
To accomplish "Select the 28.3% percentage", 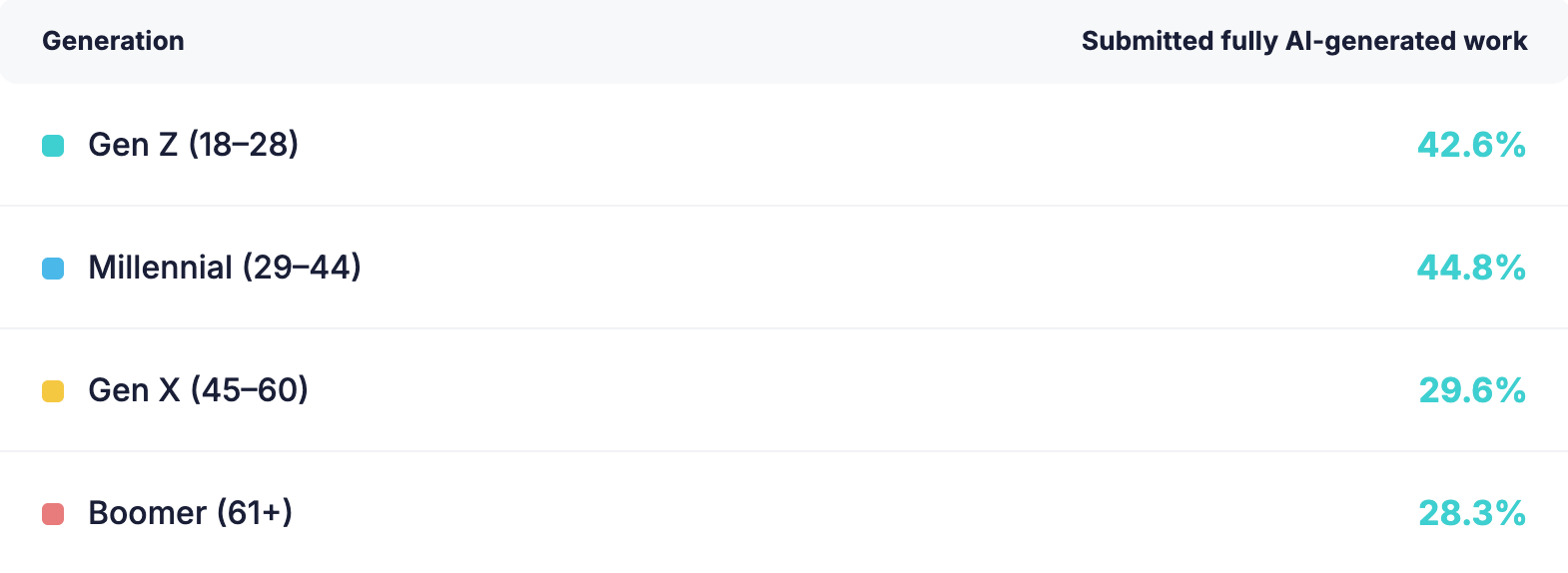I will (1472, 514).
